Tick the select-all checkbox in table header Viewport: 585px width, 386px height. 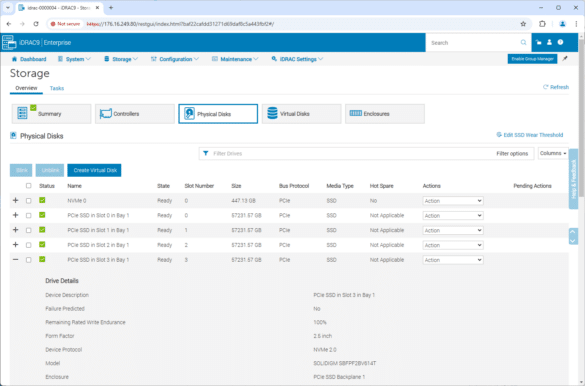point(28,186)
